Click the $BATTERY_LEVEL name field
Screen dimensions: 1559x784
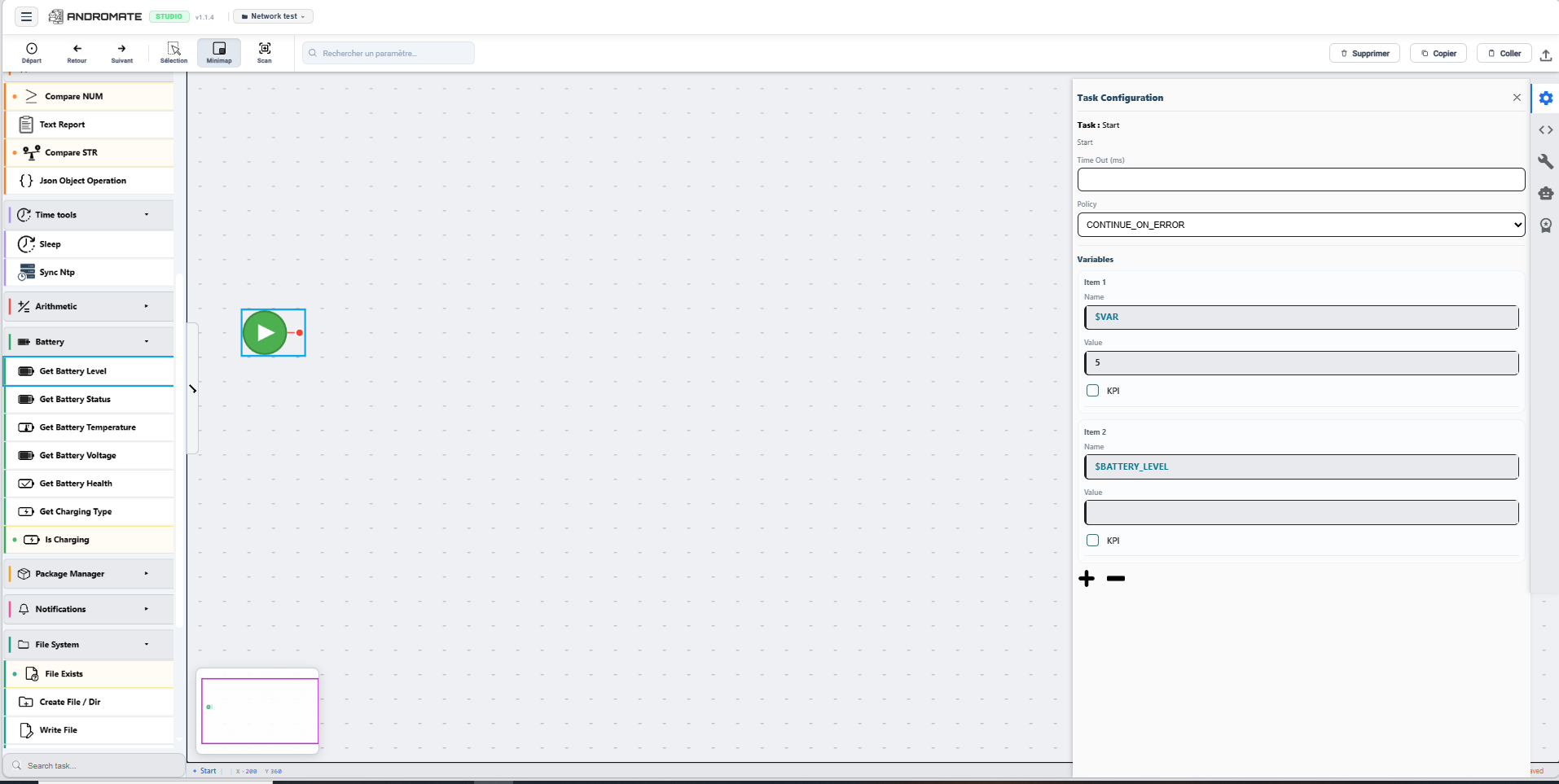1302,467
